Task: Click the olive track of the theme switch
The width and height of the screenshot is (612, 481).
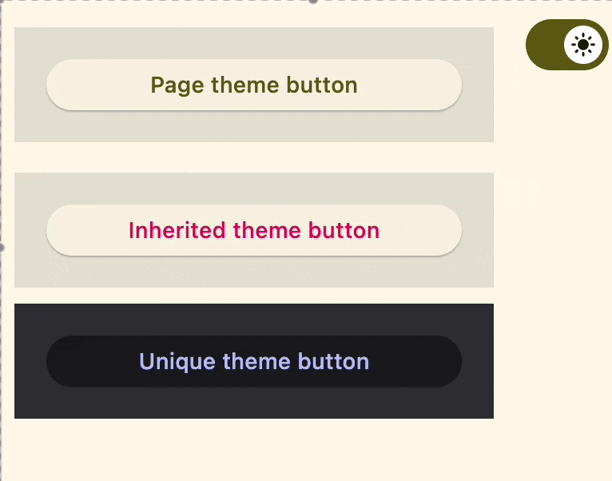Action: pyautogui.click(x=545, y=45)
